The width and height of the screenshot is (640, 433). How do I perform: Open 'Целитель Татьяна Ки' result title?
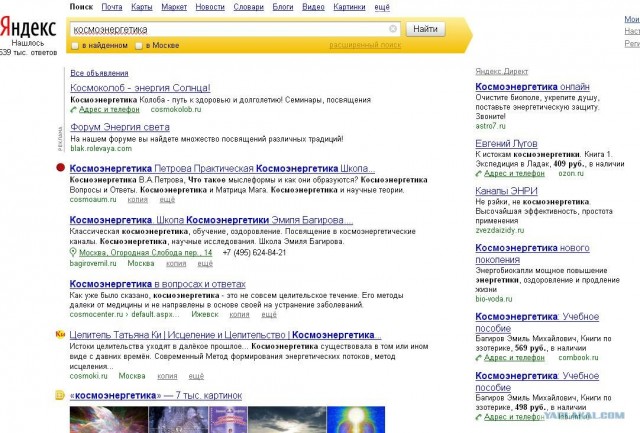pyautogui.click(x=225, y=335)
